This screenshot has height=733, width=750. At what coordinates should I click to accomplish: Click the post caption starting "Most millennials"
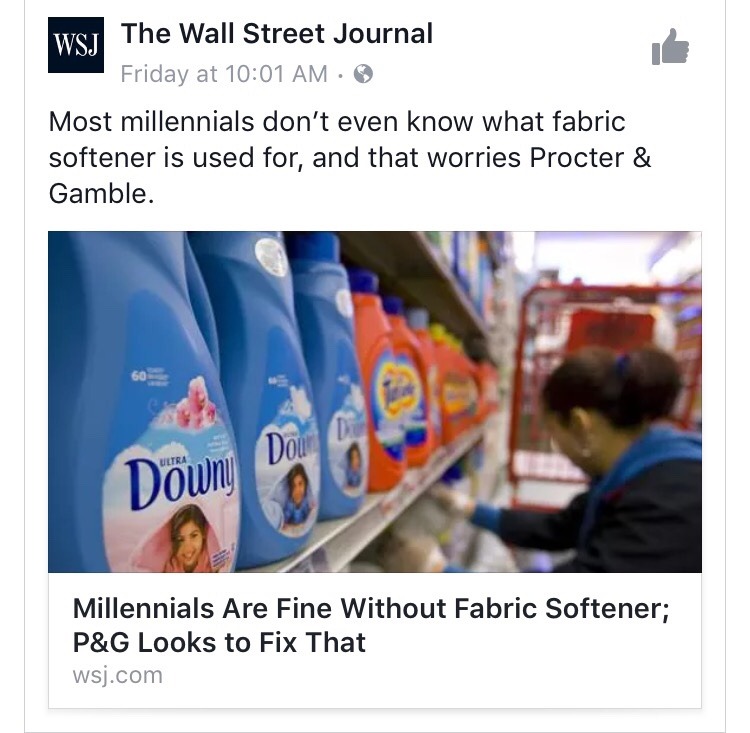click(x=350, y=157)
